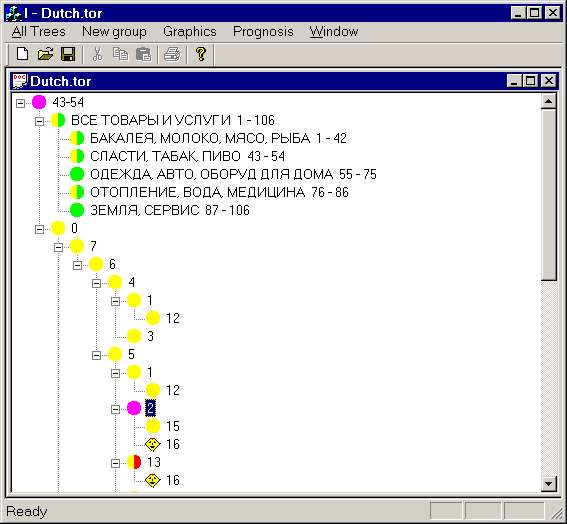Click the Open folder toolbar icon

coord(45,54)
